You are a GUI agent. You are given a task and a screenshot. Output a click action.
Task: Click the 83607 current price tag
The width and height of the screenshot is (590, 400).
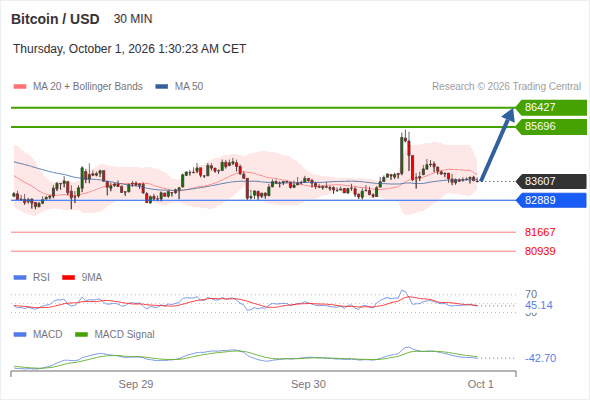pyautogui.click(x=551, y=181)
